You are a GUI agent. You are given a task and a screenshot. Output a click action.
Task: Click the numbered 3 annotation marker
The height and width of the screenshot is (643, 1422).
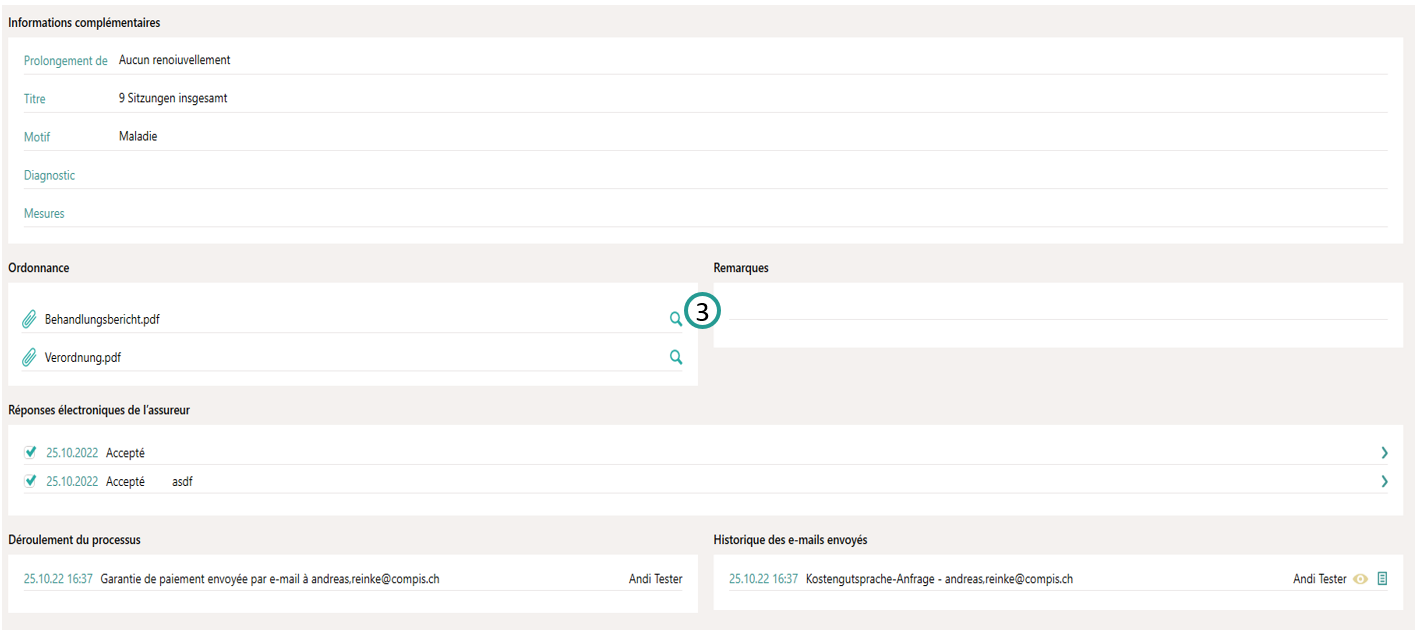pyautogui.click(x=702, y=311)
